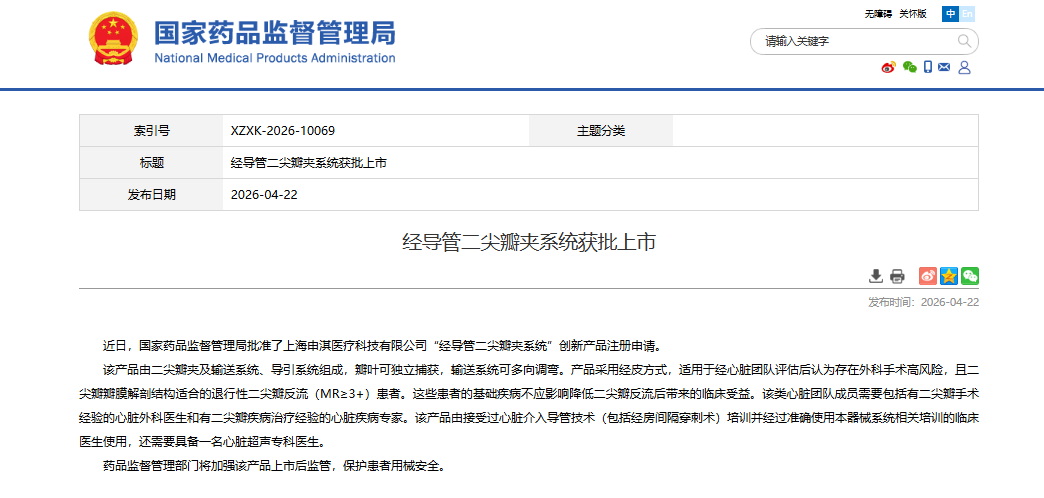
Task: Select the 中 Chinese language button
Action: 950,14
